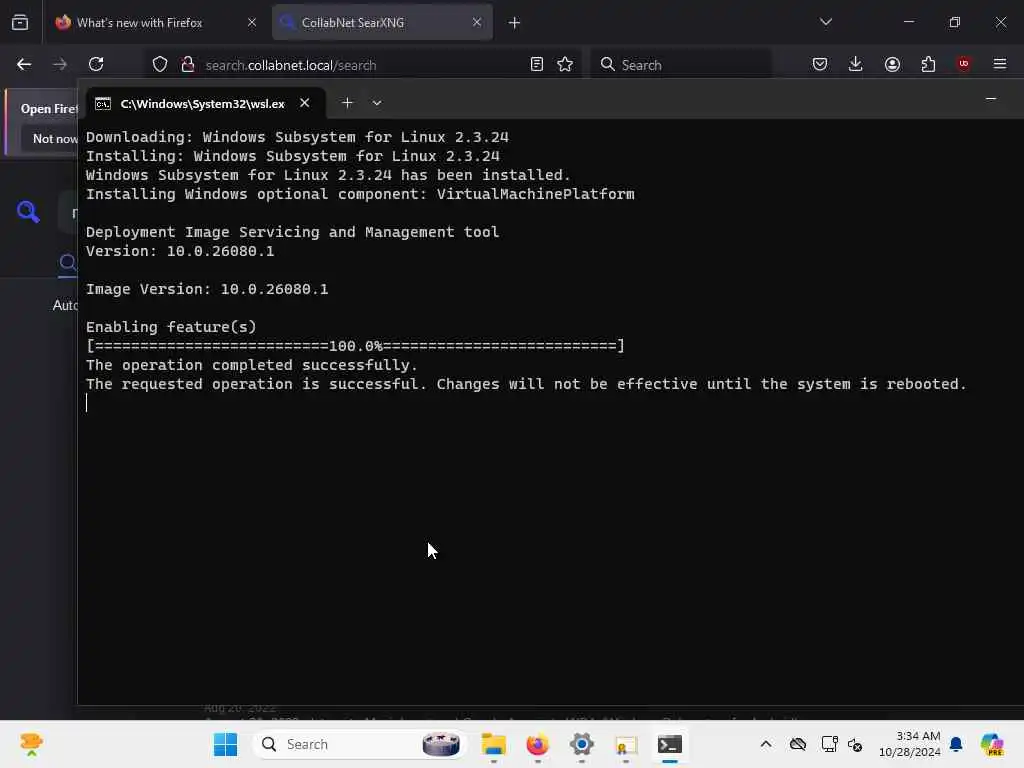Open the muted volume tray icon
The image size is (1024, 768).
point(855,744)
